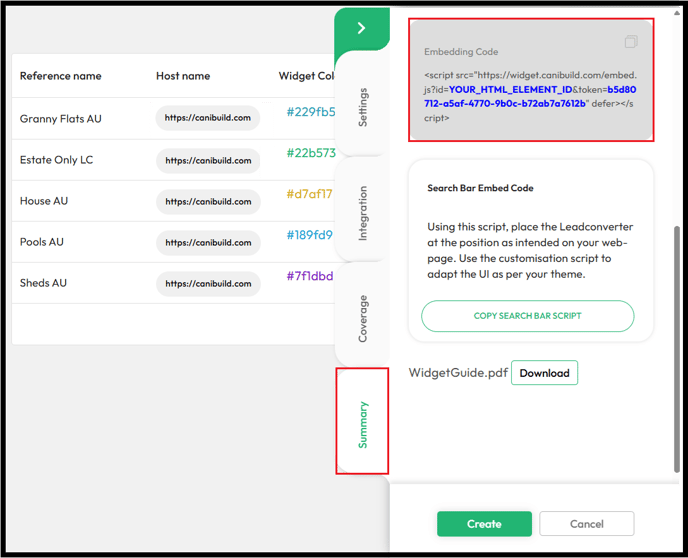Click host name chip for Pools AU

[208, 243]
